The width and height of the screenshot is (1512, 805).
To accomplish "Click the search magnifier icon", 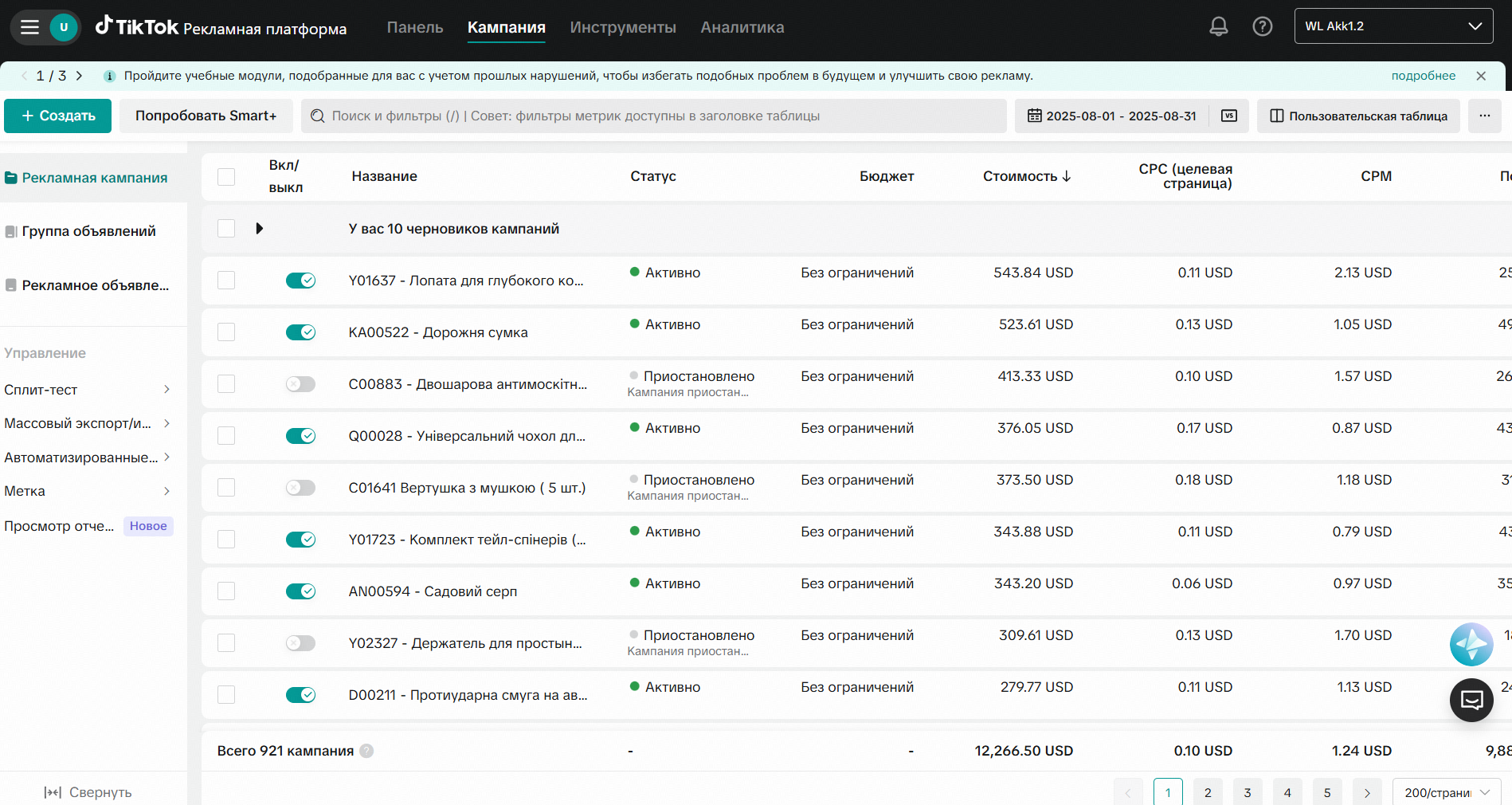I will click(x=317, y=116).
